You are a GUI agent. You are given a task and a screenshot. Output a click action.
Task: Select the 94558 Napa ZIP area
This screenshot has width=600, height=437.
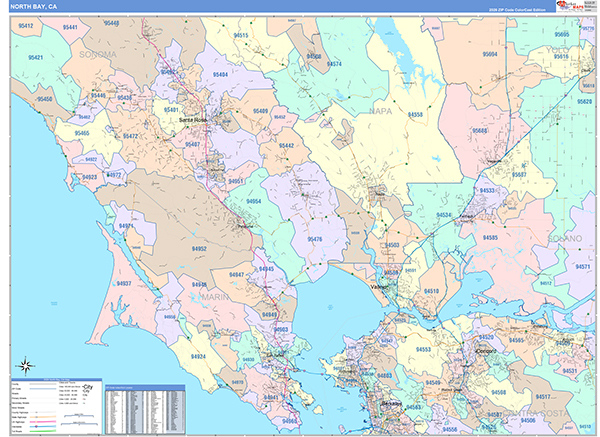click(415, 115)
